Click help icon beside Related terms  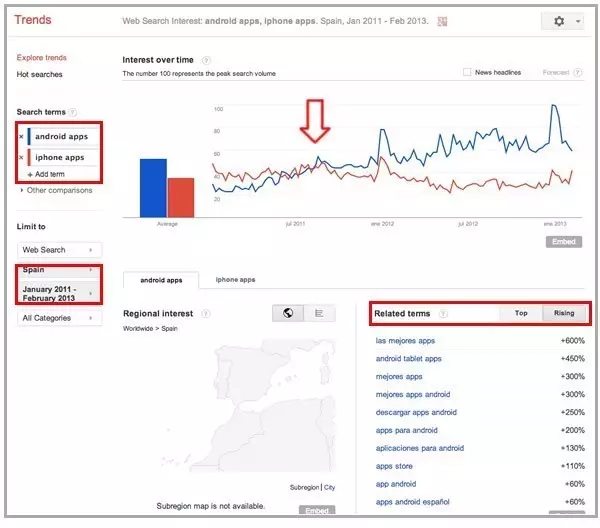click(x=443, y=314)
